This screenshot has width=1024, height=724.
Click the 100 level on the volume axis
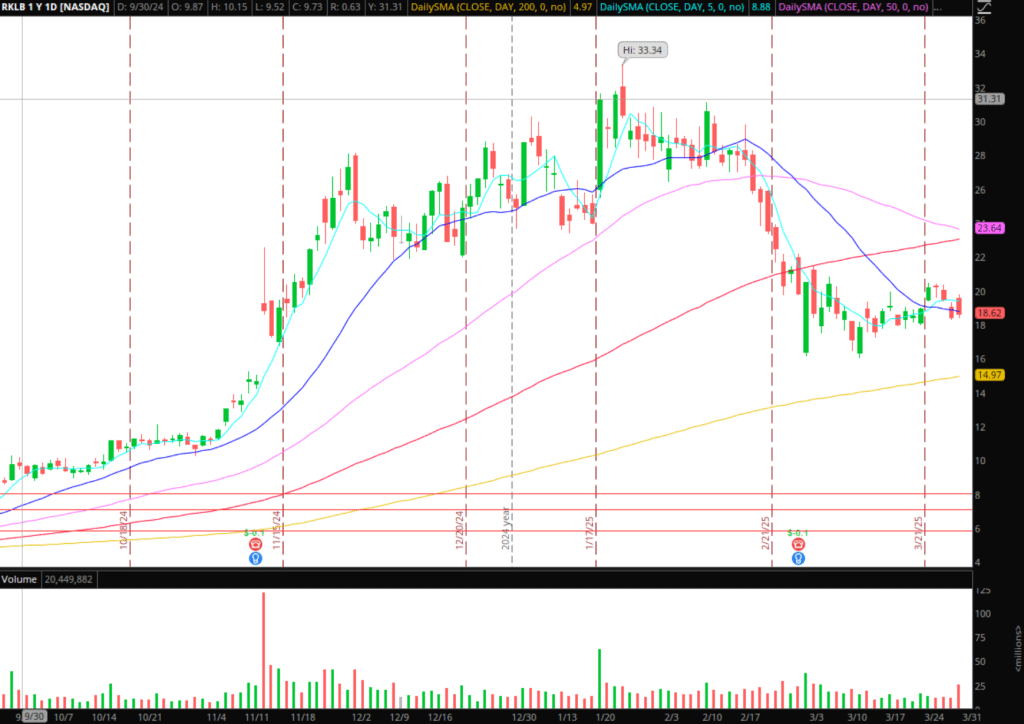pos(983,614)
